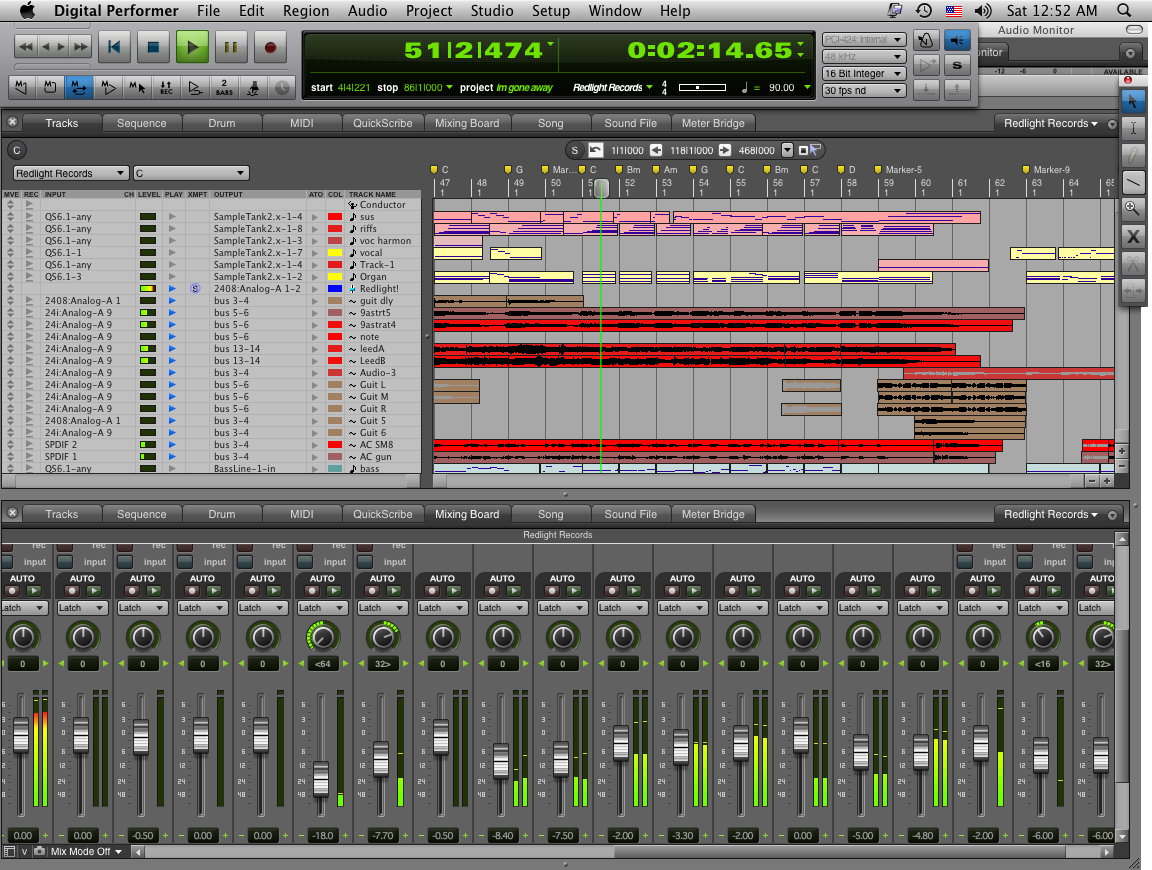Open the tempo control dropdown arrow at 90.00

coord(807,87)
